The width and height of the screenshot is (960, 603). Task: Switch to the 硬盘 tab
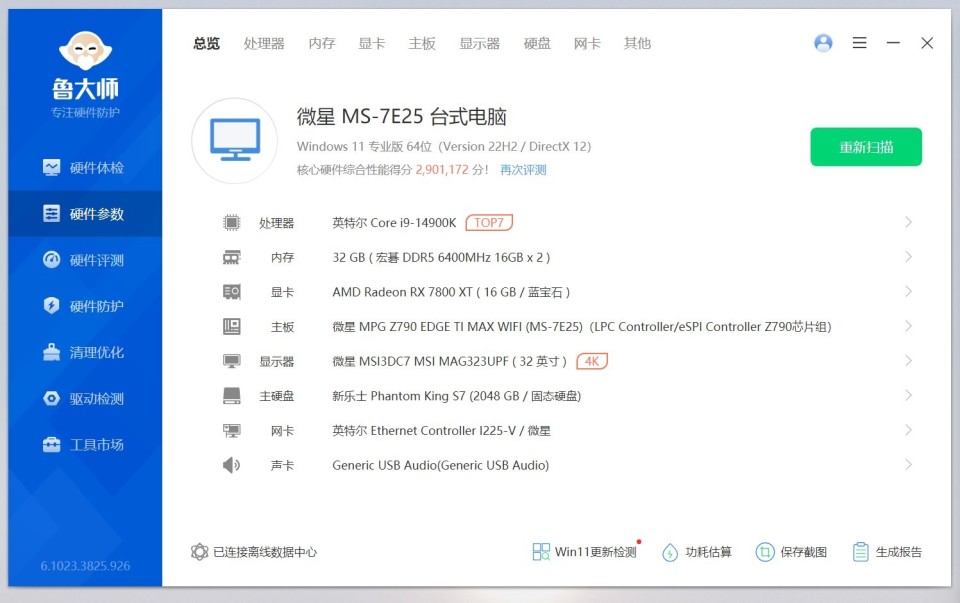coord(537,43)
